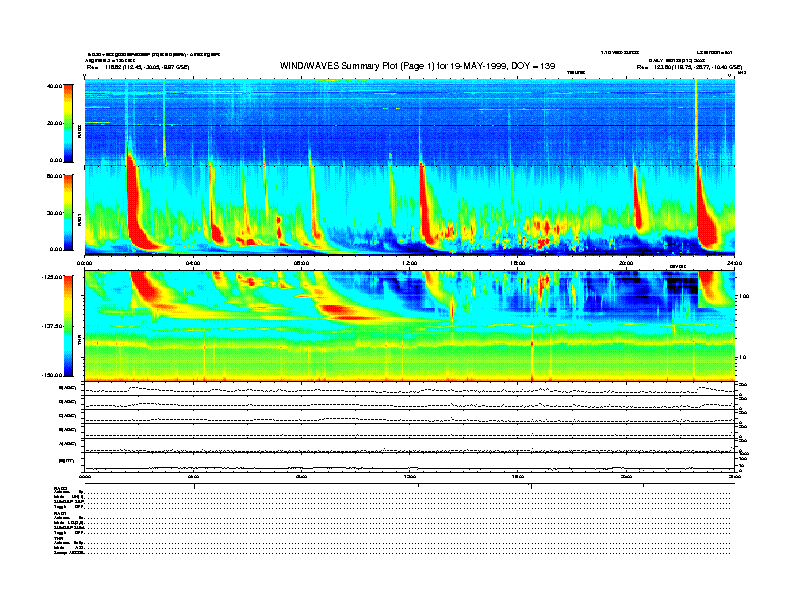Image resolution: width=792 pixels, height=612 pixels.
Task: Click the 30.00 label on the RAD1 scale
Action: point(54,213)
